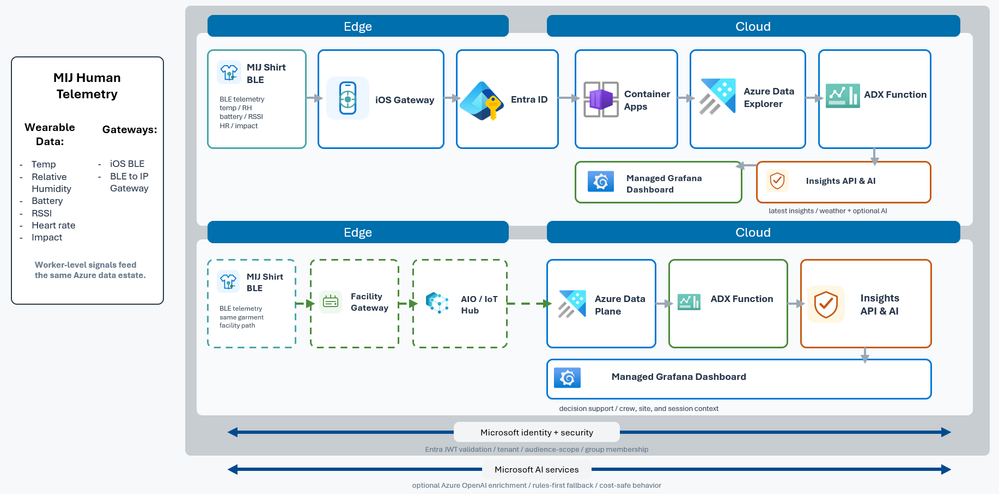Click the 'Entra JWT validation / tenant' caption

click(536, 449)
